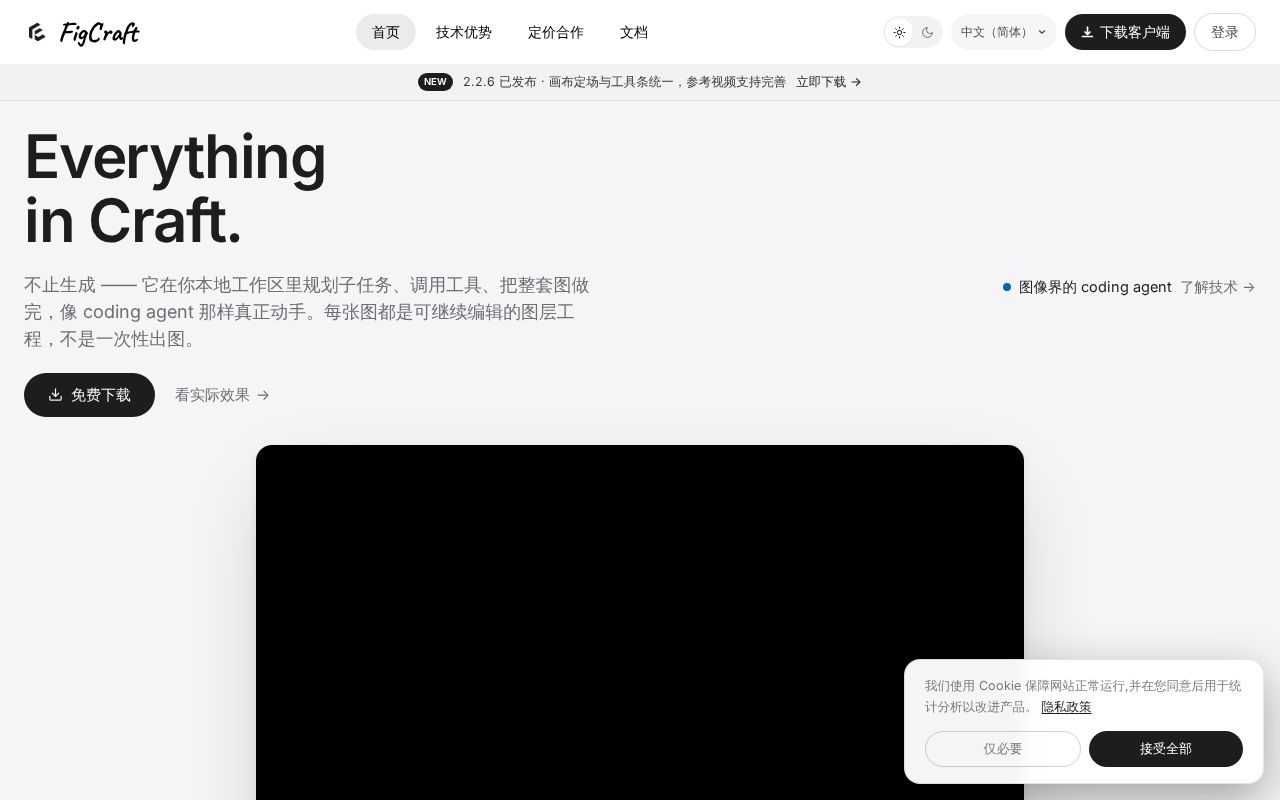This screenshot has width=1280, height=800.
Task: Click the "Everything in Craft." headline
Action: pos(175,188)
